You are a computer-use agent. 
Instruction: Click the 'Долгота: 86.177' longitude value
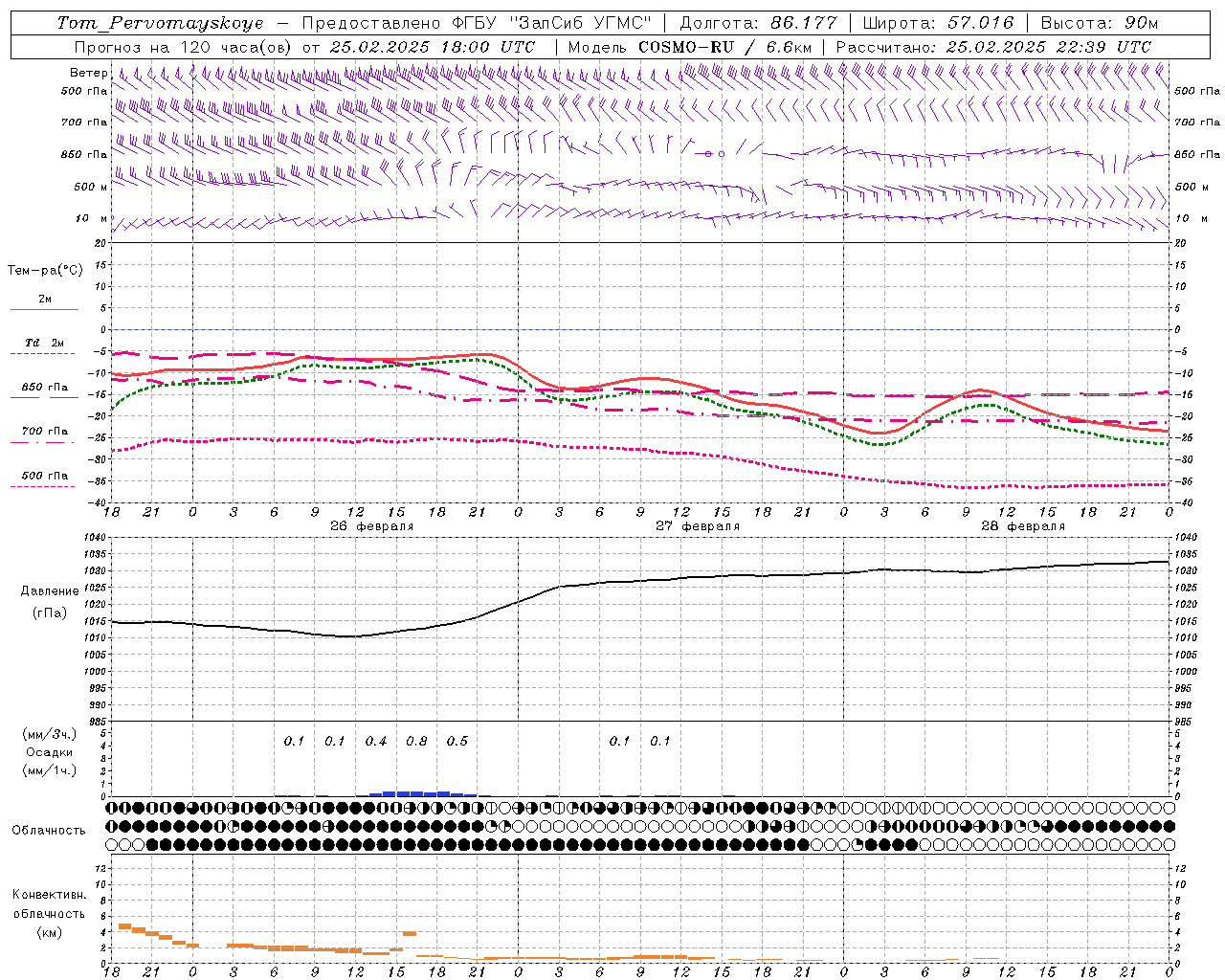(x=758, y=23)
